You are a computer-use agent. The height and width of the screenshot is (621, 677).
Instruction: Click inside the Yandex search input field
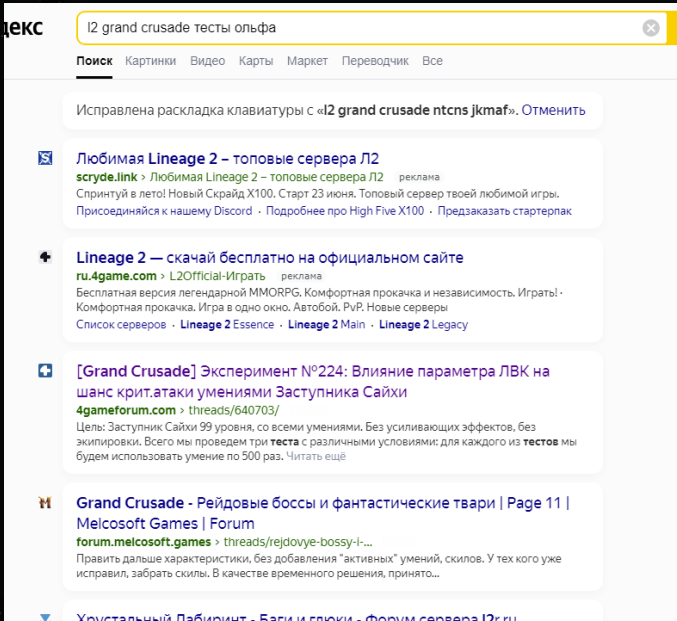coord(350,28)
